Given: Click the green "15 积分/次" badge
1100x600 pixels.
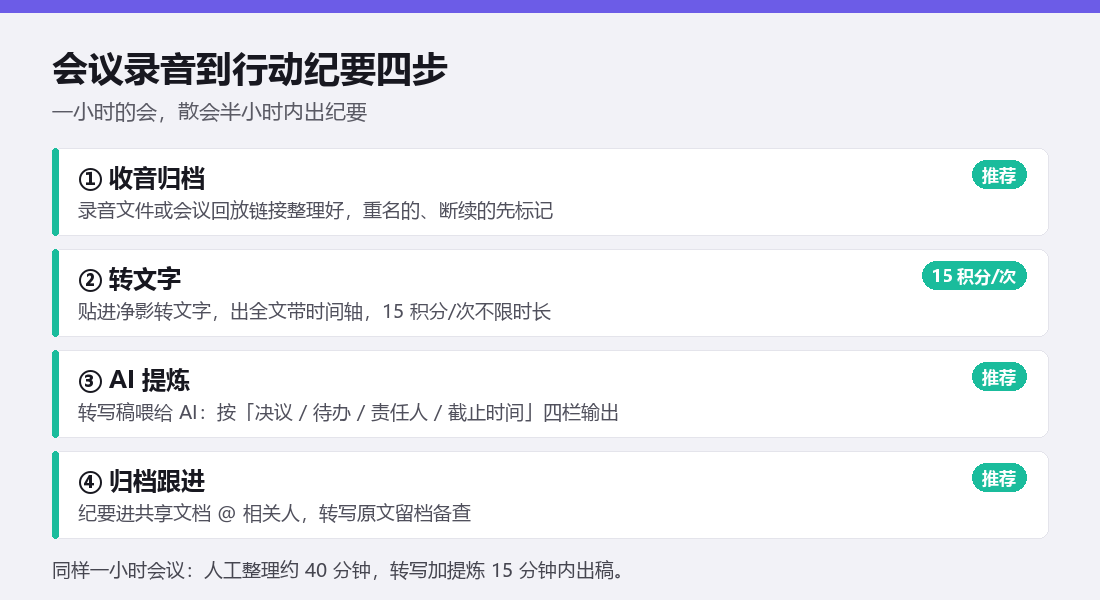Looking at the screenshot, I should click(x=974, y=276).
